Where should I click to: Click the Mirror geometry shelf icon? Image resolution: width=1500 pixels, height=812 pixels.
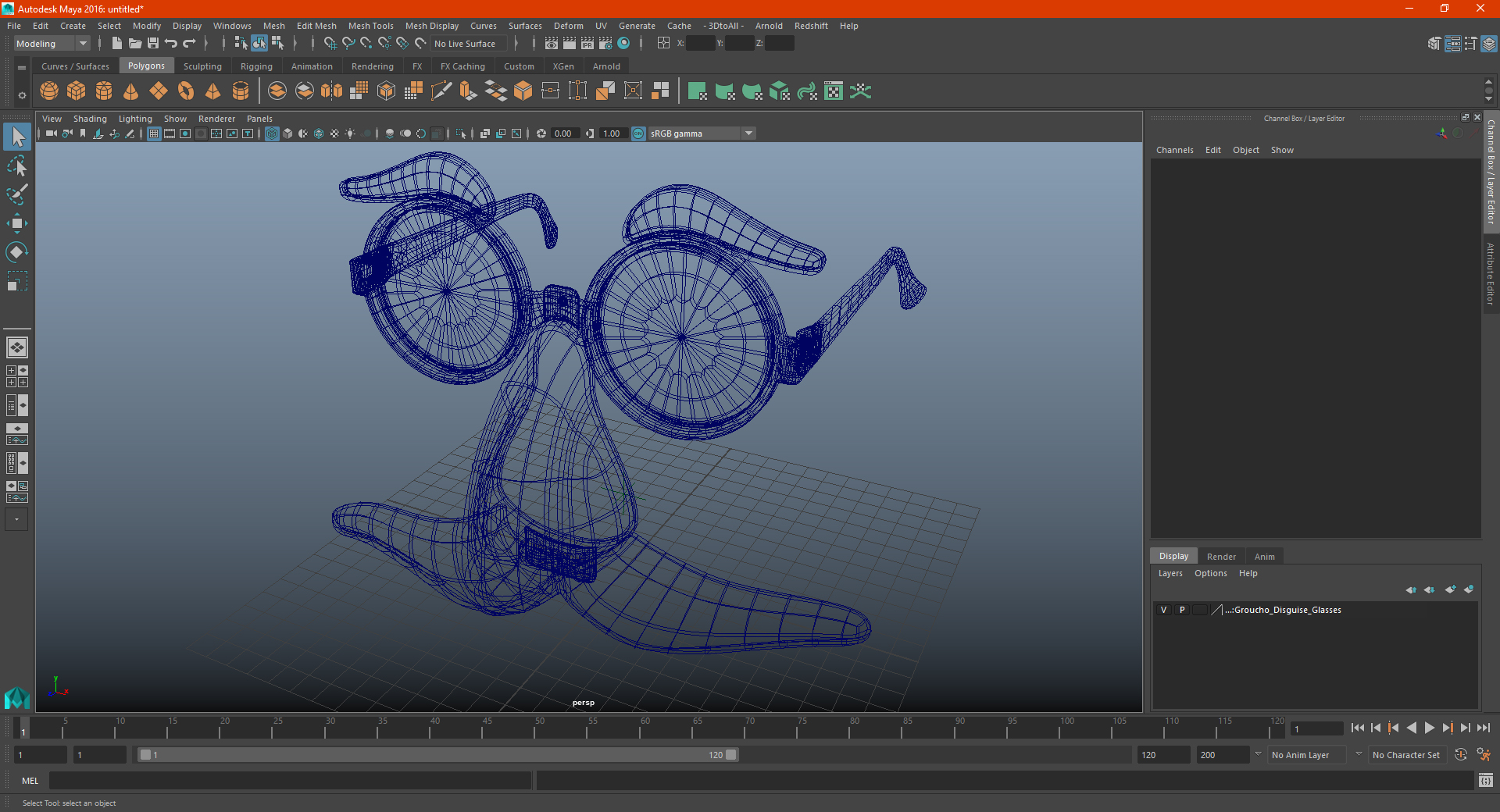[x=332, y=91]
